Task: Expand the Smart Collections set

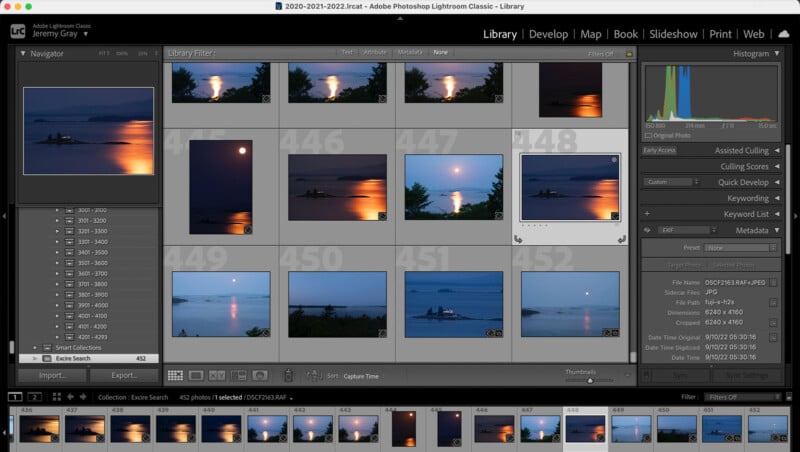Action: coord(35,347)
